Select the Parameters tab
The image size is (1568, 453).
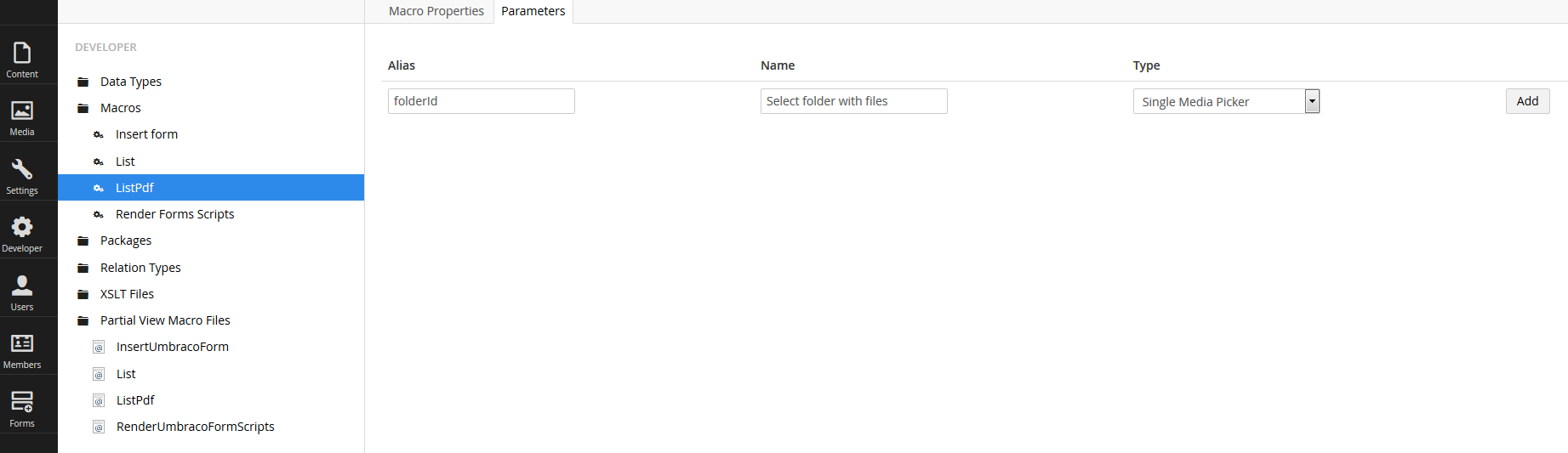click(533, 11)
